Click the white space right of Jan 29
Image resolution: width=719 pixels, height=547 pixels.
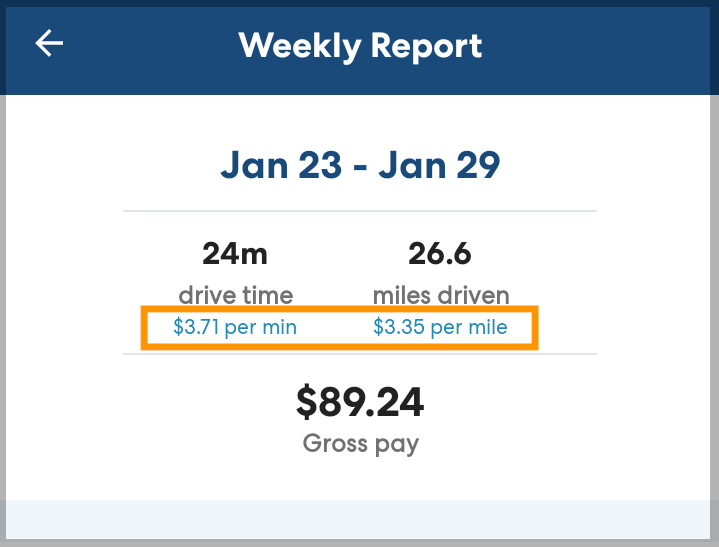[610, 165]
